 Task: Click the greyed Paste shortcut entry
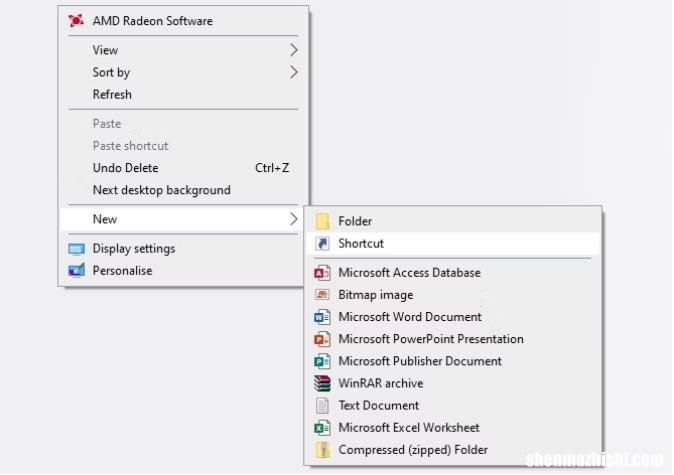[x=183, y=146]
